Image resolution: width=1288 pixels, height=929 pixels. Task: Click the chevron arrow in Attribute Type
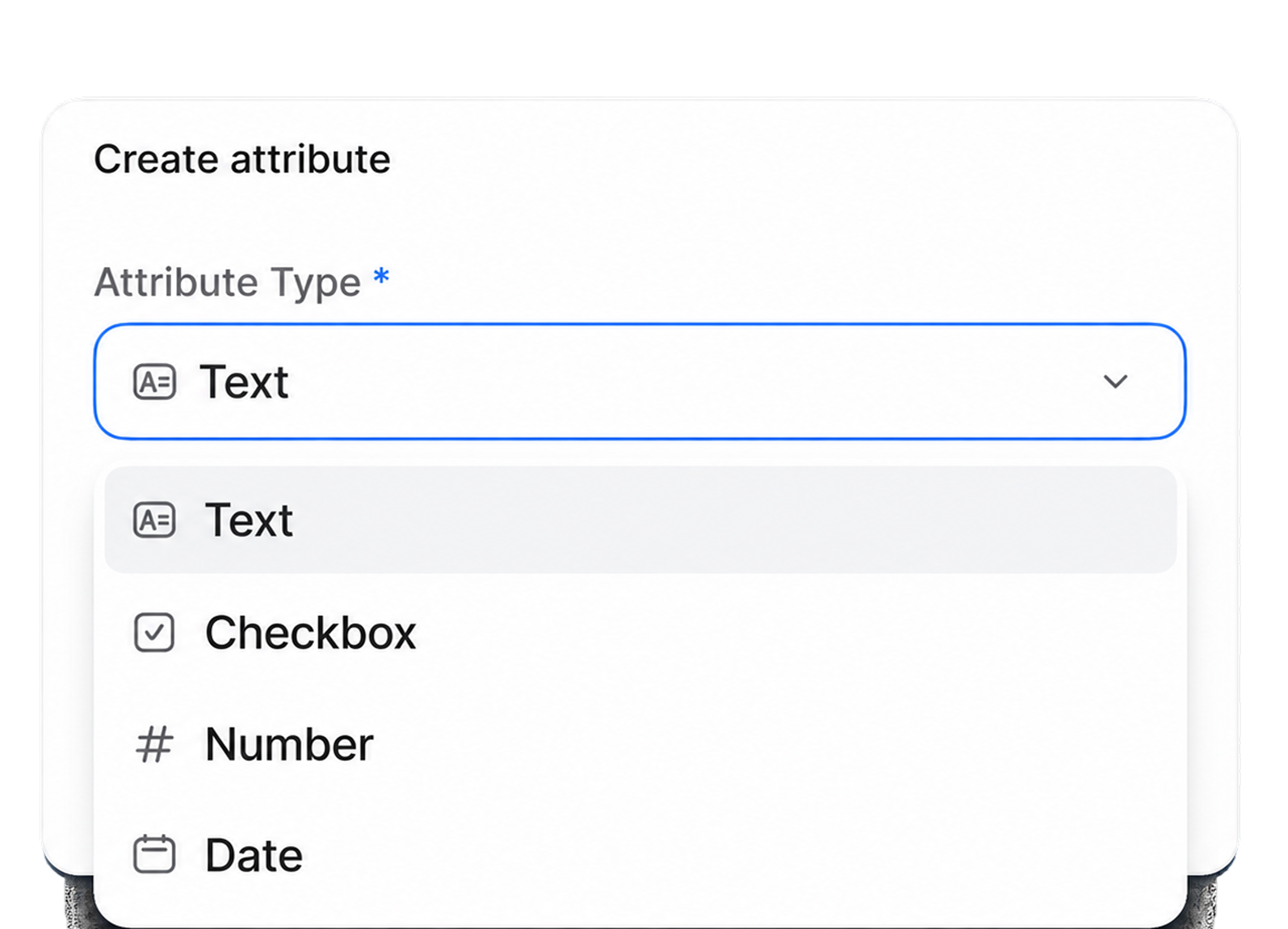[1115, 381]
